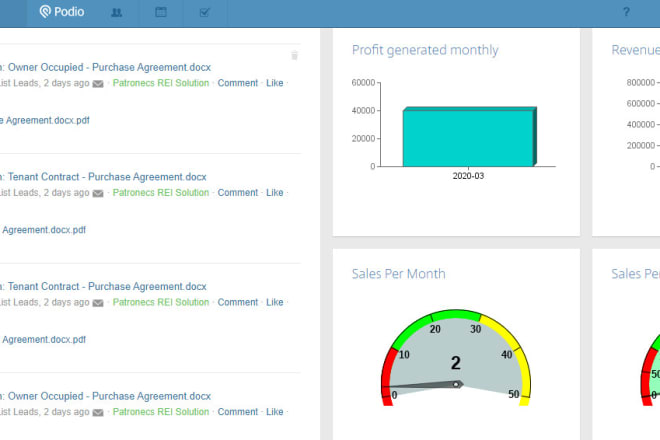The height and width of the screenshot is (440, 660).
Task: Open Patronecs REI Solution on second Tenant Contract post
Action: pyautogui.click(x=161, y=302)
